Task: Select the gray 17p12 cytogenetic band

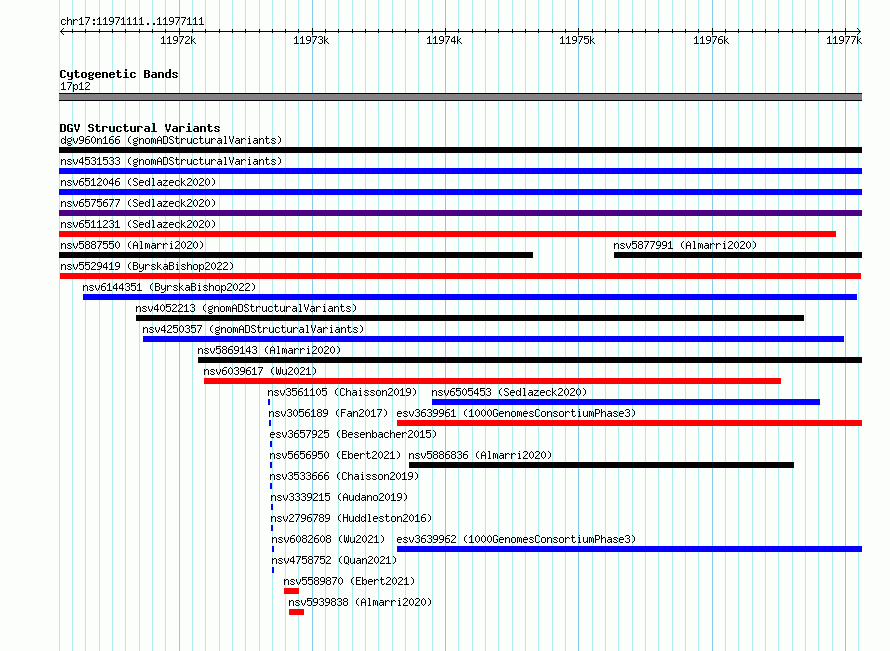Action: point(460,97)
